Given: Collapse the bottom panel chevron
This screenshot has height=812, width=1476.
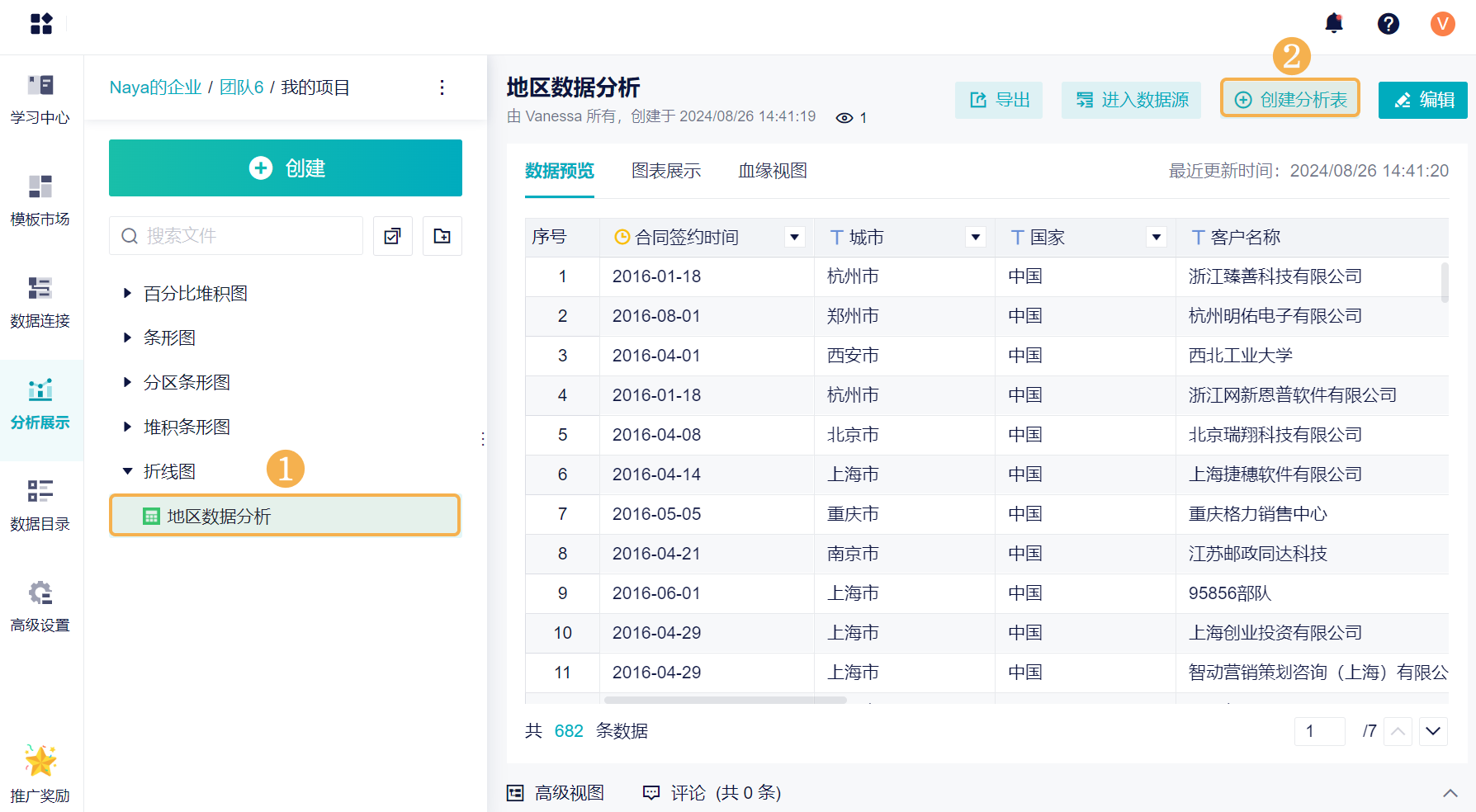Looking at the screenshot, I should click(1450, 793).
